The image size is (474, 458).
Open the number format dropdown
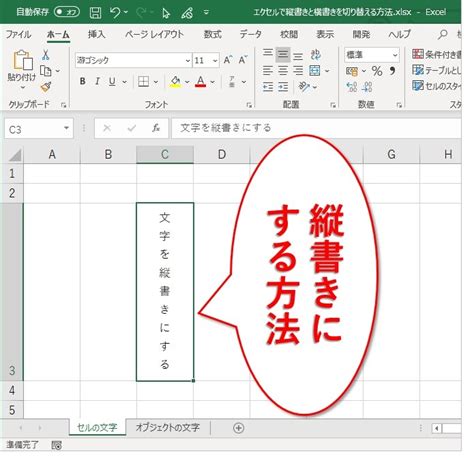point(395,55)
